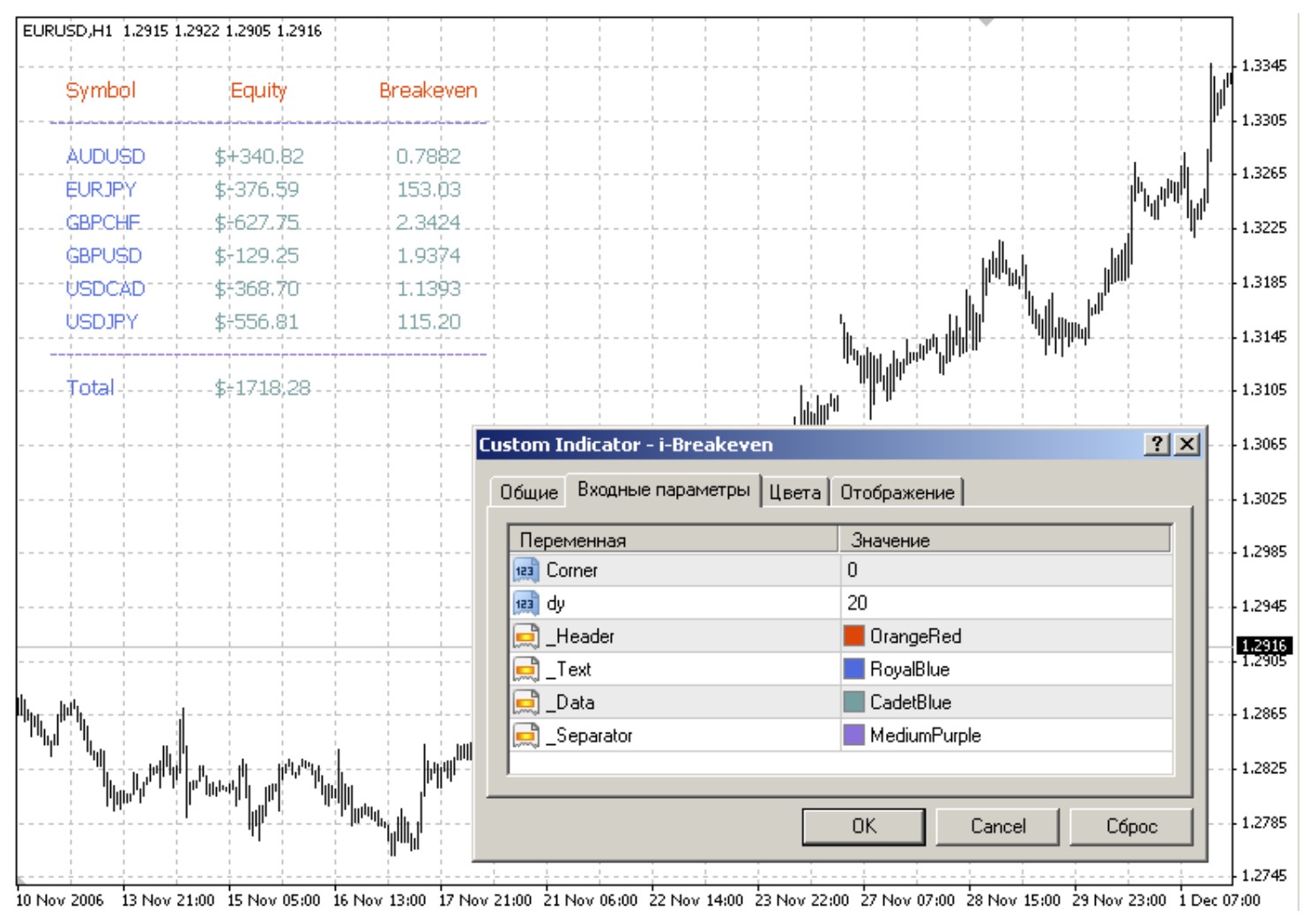Click the Symbol header on the chart

pyautogui.click(x=100, y=90)
